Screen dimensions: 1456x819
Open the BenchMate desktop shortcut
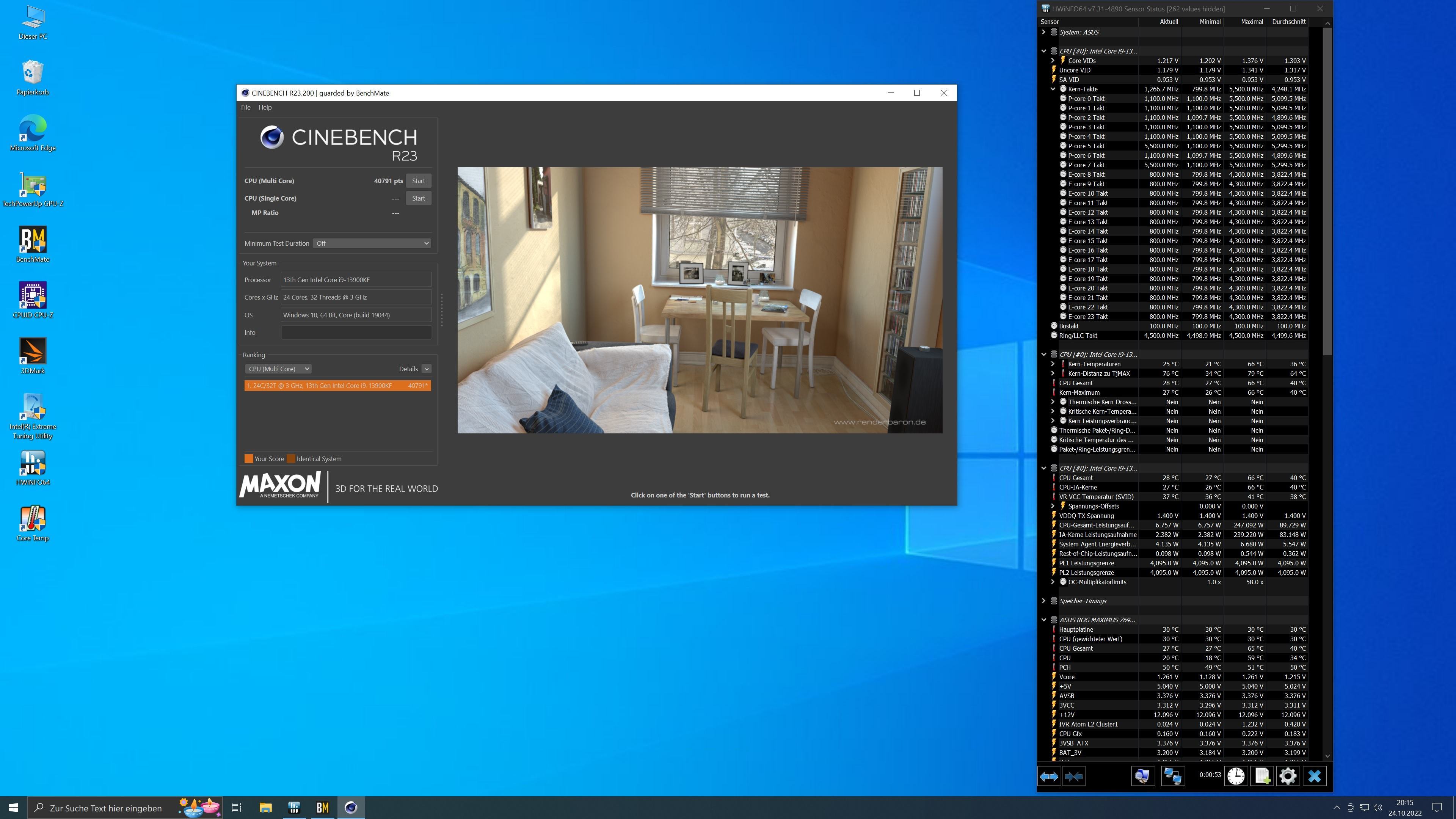(x=33, y=245)
